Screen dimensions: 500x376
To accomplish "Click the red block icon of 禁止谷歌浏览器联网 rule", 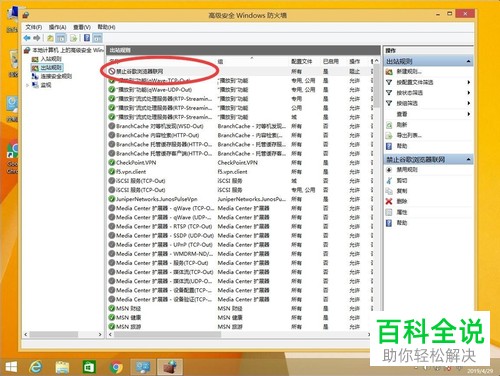I will click(112, 71).
